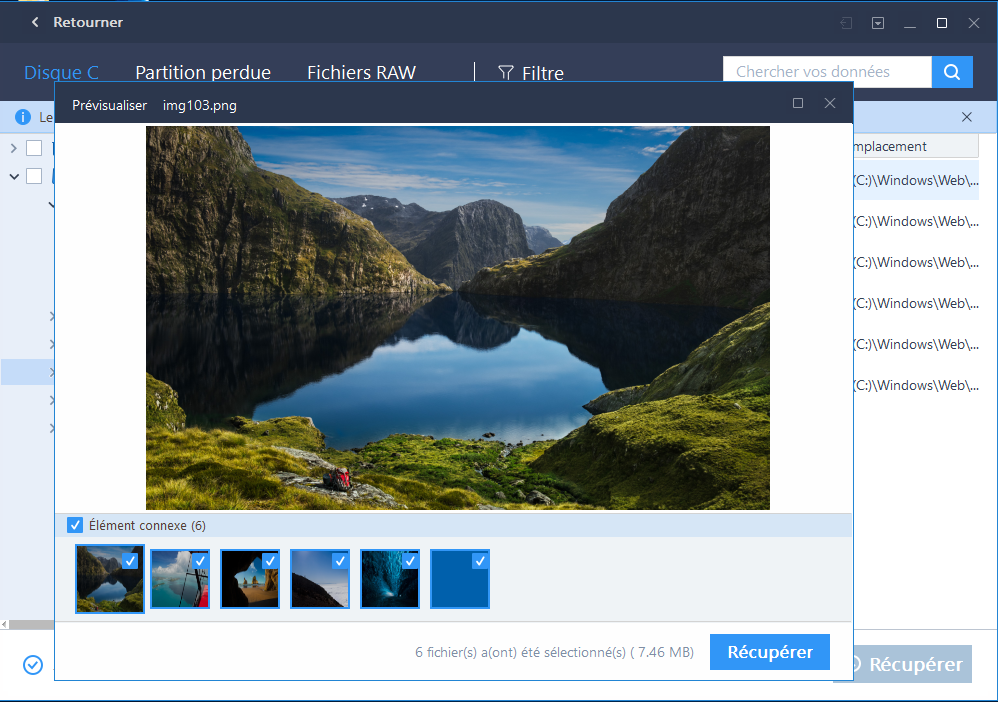This screenshot has width=998, height=702.
Task: Open the Filtre funnel icon
Action: tap(506, 73)
